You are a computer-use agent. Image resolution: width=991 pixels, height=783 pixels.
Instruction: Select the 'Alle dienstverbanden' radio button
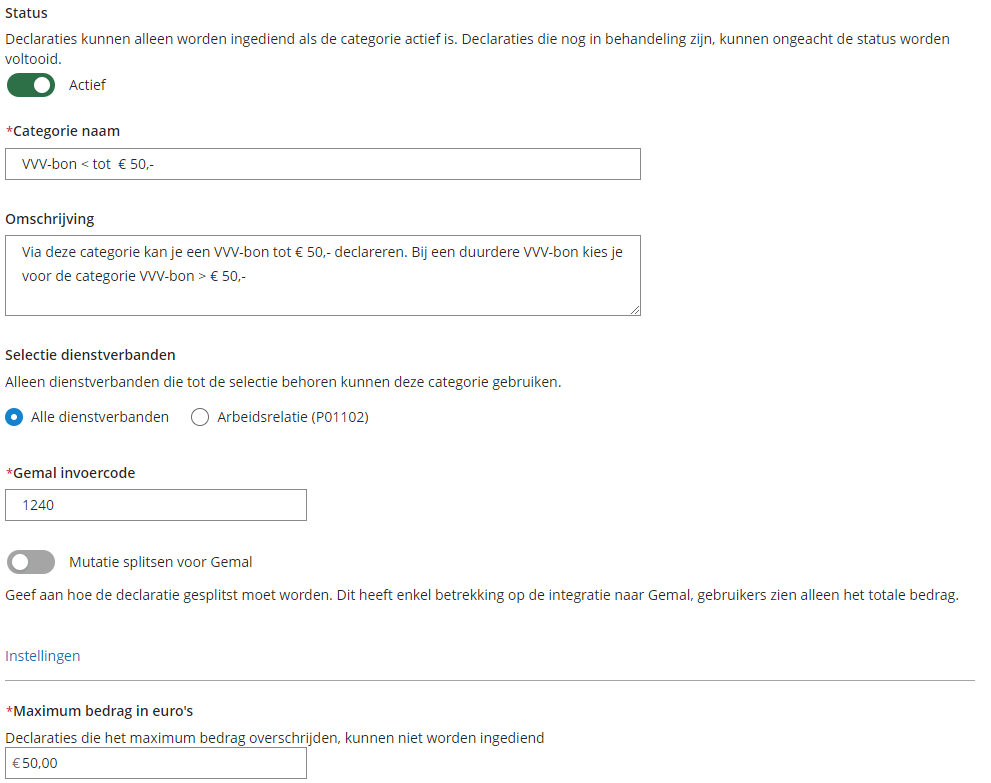point(14,417)
